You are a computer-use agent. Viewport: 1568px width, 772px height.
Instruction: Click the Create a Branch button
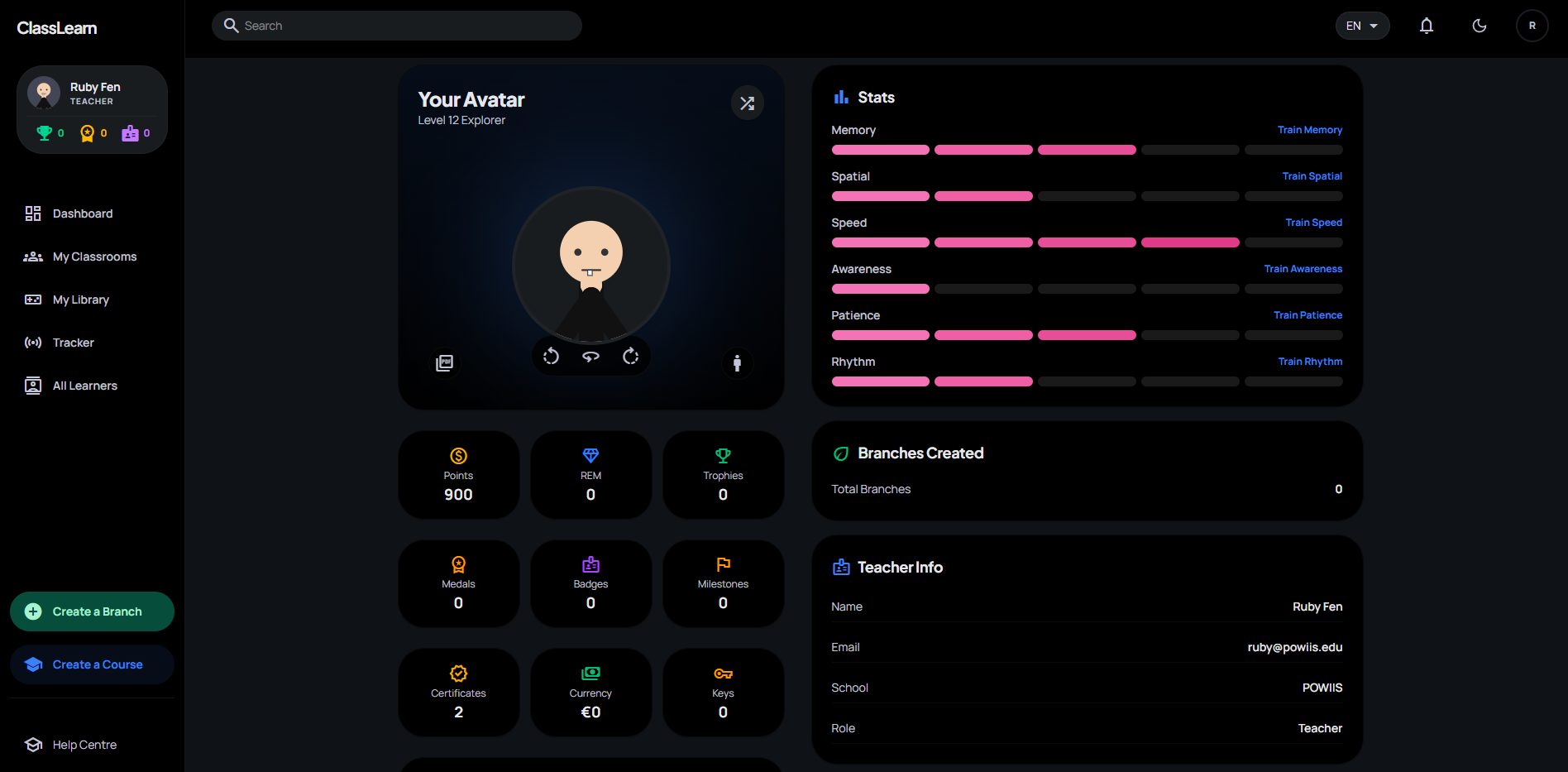tap(92, 611)
